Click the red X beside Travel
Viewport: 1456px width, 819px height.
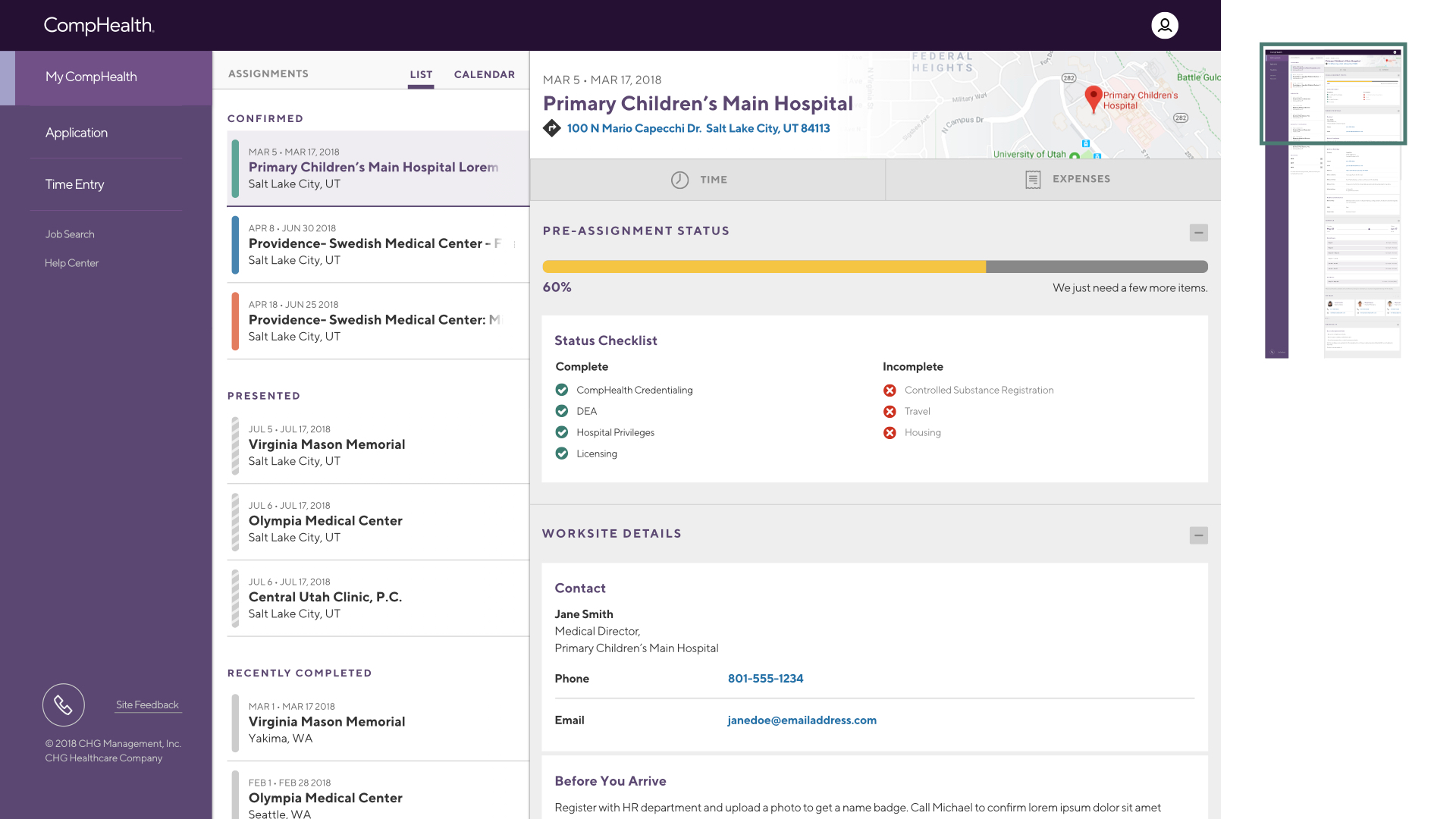890,412
